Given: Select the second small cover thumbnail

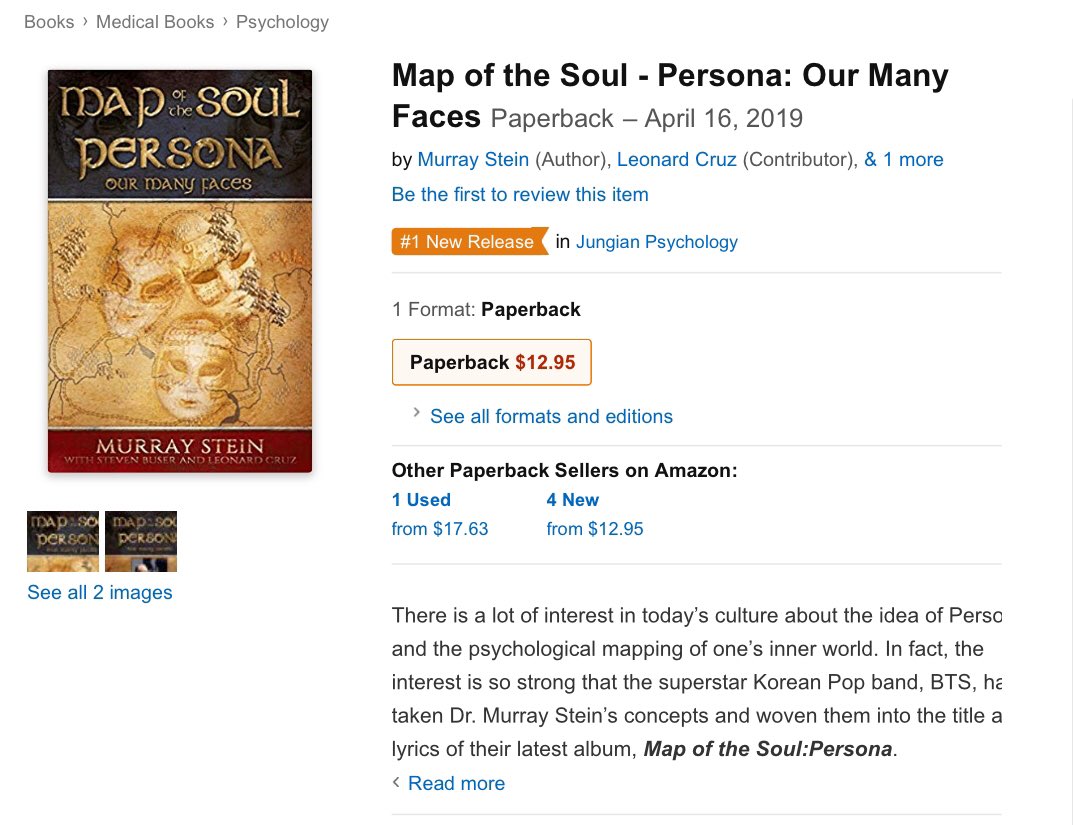Looking at the screenshot, I should pyautogui.click(x=141, y=541).
